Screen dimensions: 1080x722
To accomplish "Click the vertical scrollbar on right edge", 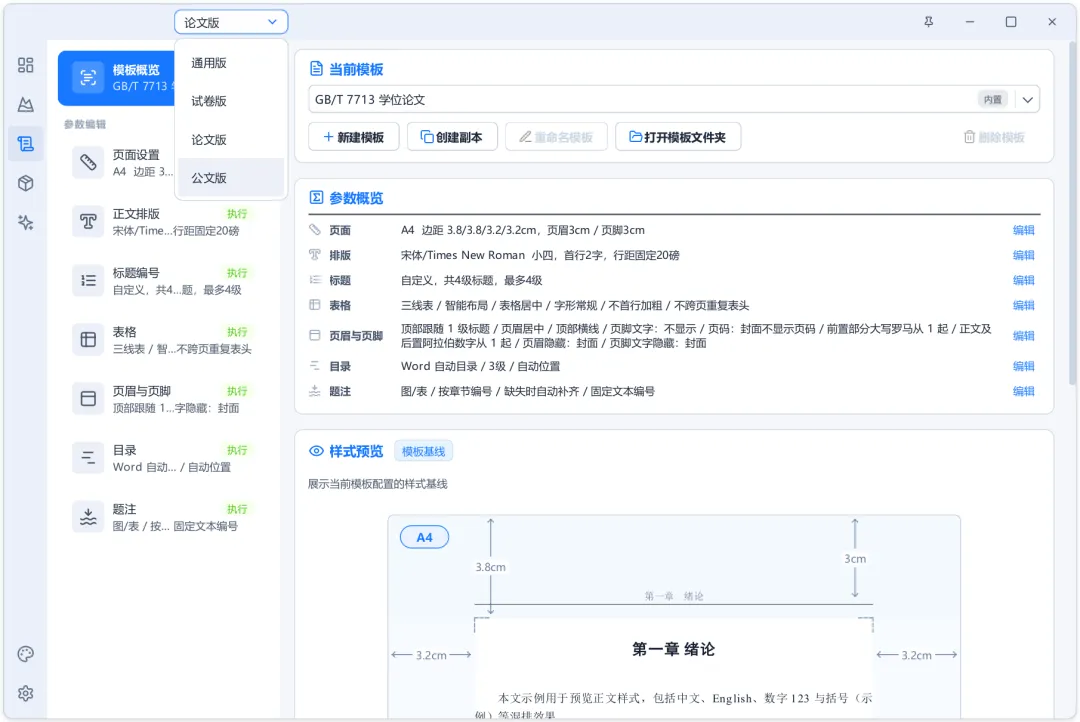I will point(1072,212).
